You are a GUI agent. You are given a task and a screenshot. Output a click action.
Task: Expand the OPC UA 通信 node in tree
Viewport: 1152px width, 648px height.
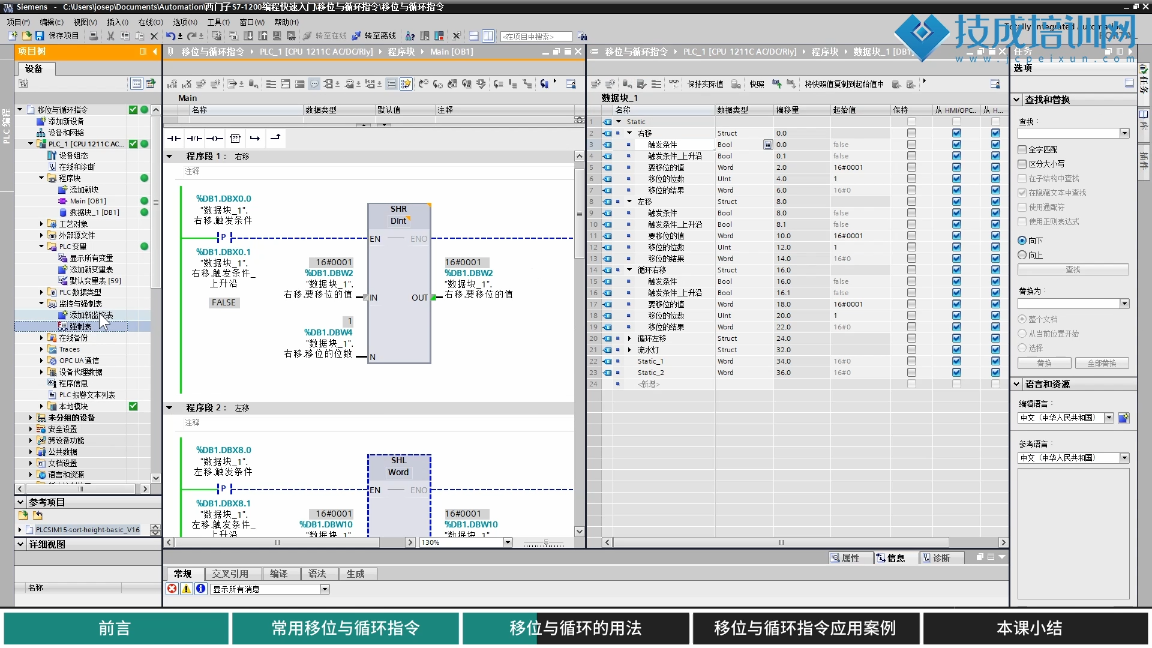(x=41, y=361)
